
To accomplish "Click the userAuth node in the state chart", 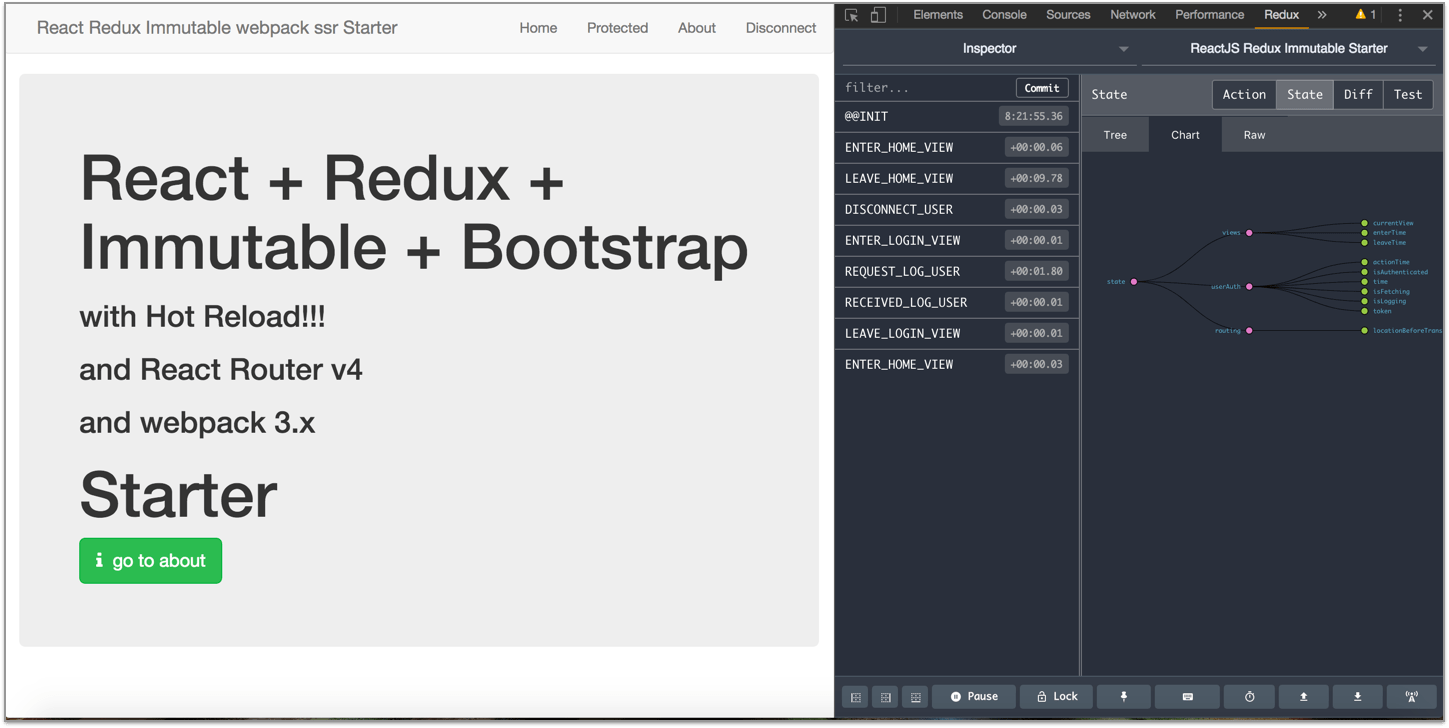I will point(1249,286).
